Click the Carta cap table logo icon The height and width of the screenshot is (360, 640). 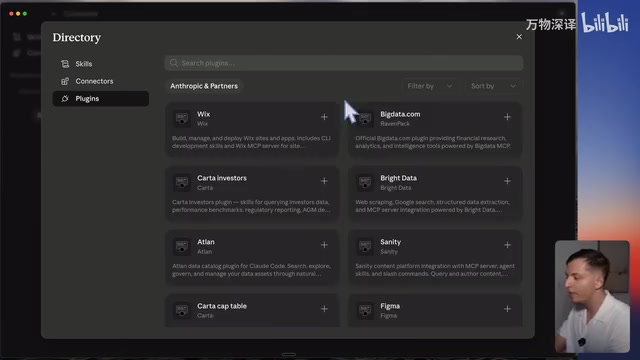click(182, 310)
